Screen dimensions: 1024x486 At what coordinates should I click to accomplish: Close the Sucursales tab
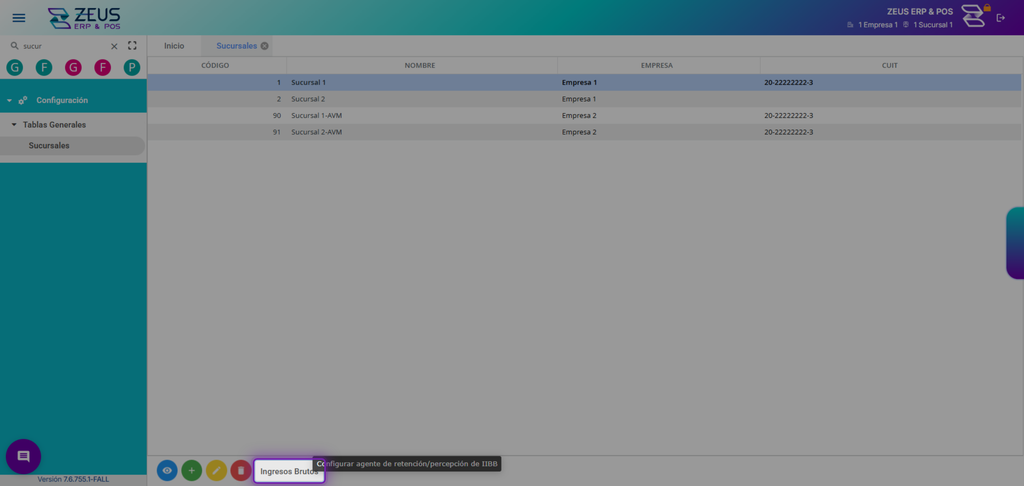tap(264, 46)
